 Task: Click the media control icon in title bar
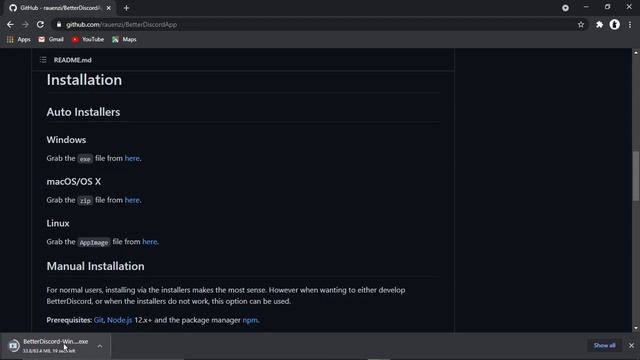pyautogui.click(x=565, y=8)
